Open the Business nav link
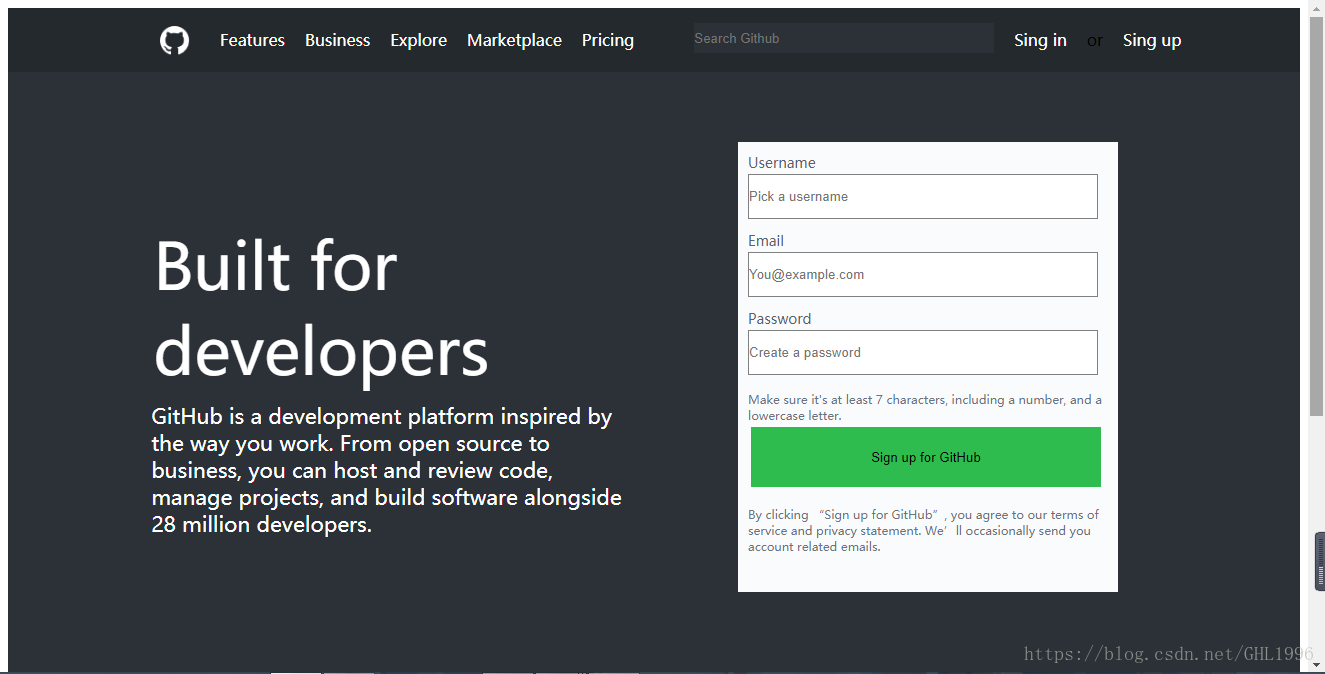This screenshot has width=1325, height=674. tap(337, 40)
